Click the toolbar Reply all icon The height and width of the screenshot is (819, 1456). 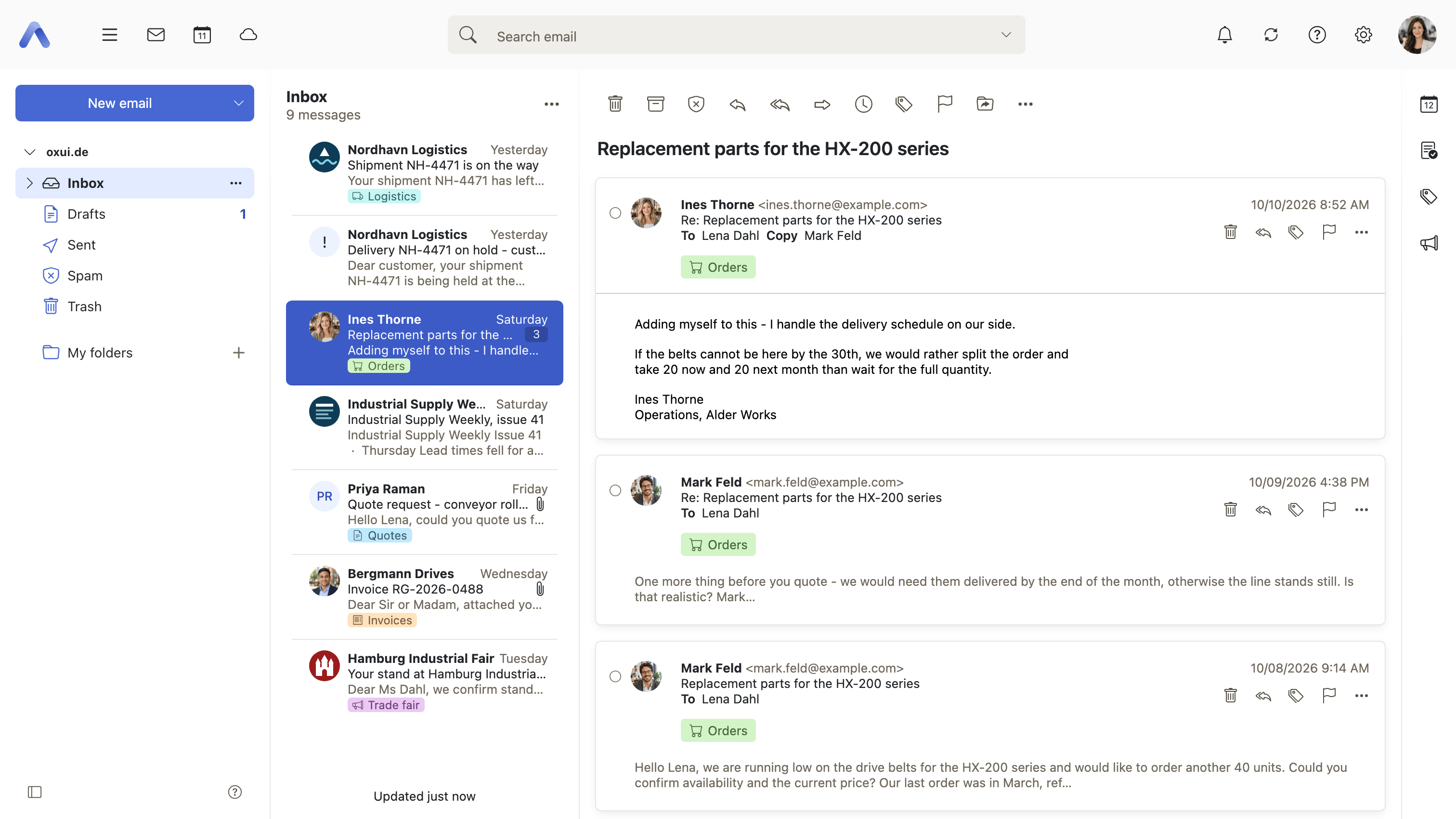click(x=780, y=104)
